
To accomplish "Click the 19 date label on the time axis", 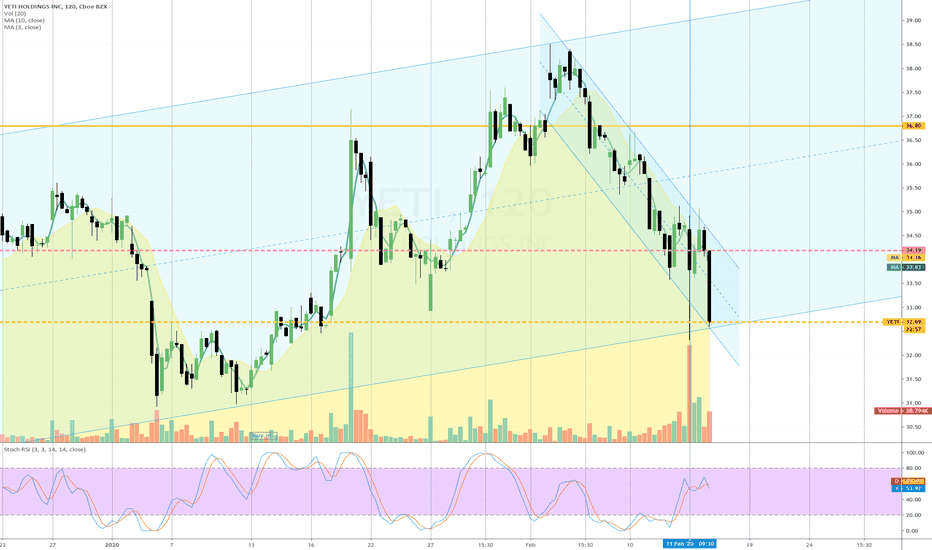I will click(x=750, y=544).
